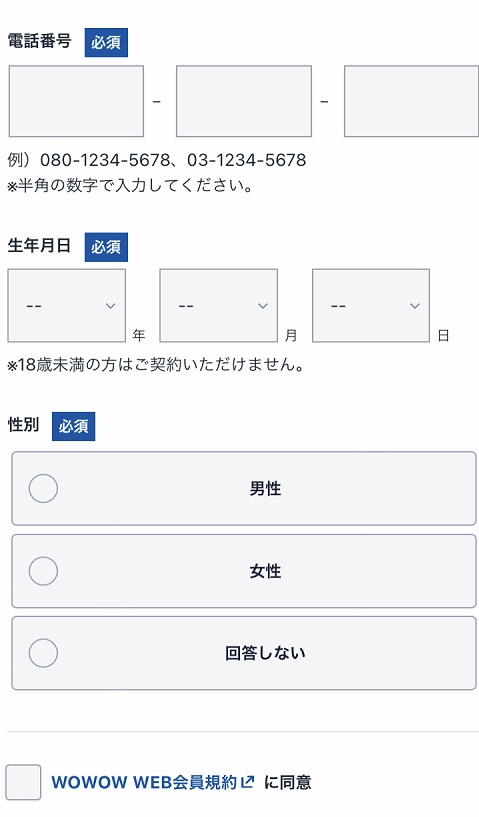The height and width of the screenshot is (817, 479).
Task: Choose the 回答しない radio option
Action: point(43,653)
